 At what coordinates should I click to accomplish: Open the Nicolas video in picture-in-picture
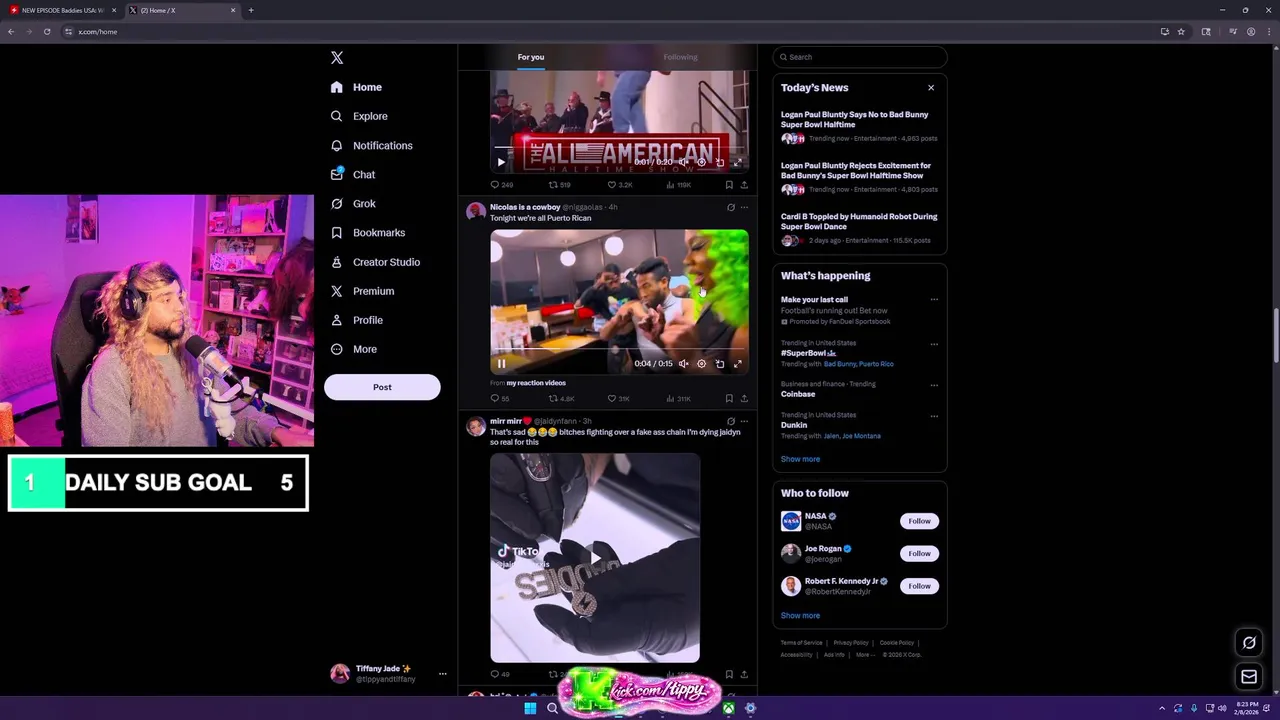click(720, 364)
